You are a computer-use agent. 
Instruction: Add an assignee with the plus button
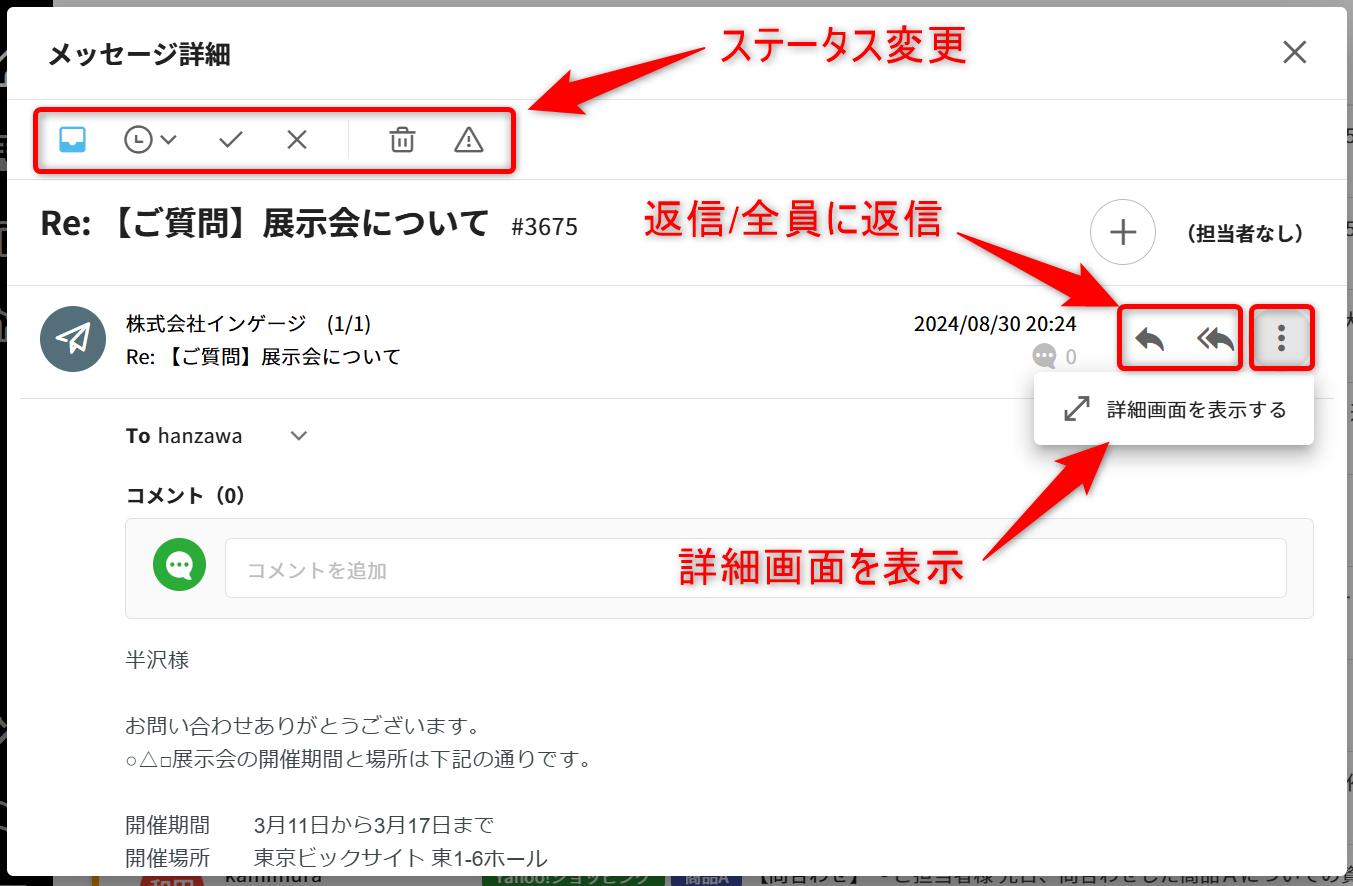pyautogui.click(x=1123, y=233)
